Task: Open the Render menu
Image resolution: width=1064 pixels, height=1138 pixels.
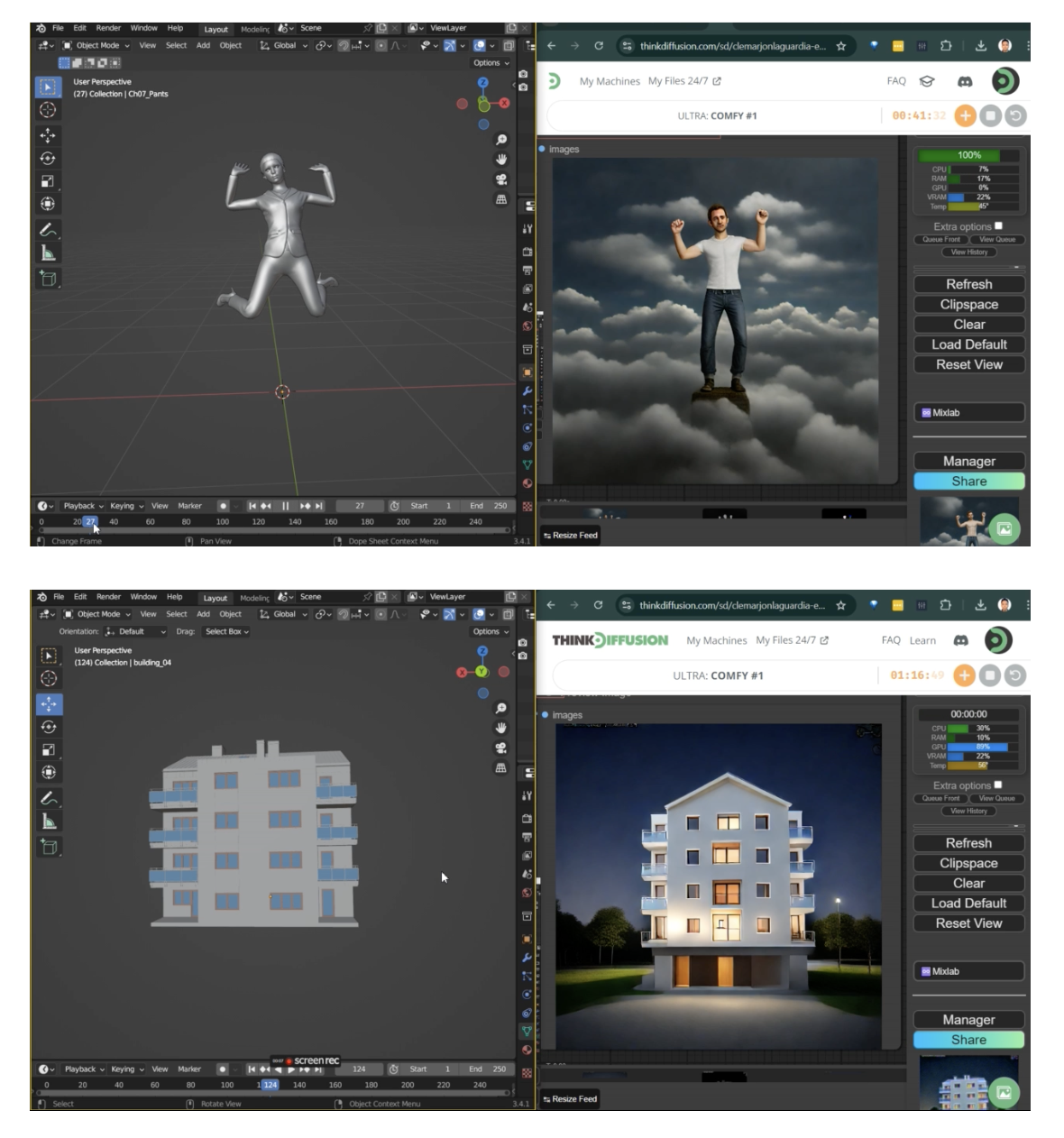Action: tap(107, 28)
